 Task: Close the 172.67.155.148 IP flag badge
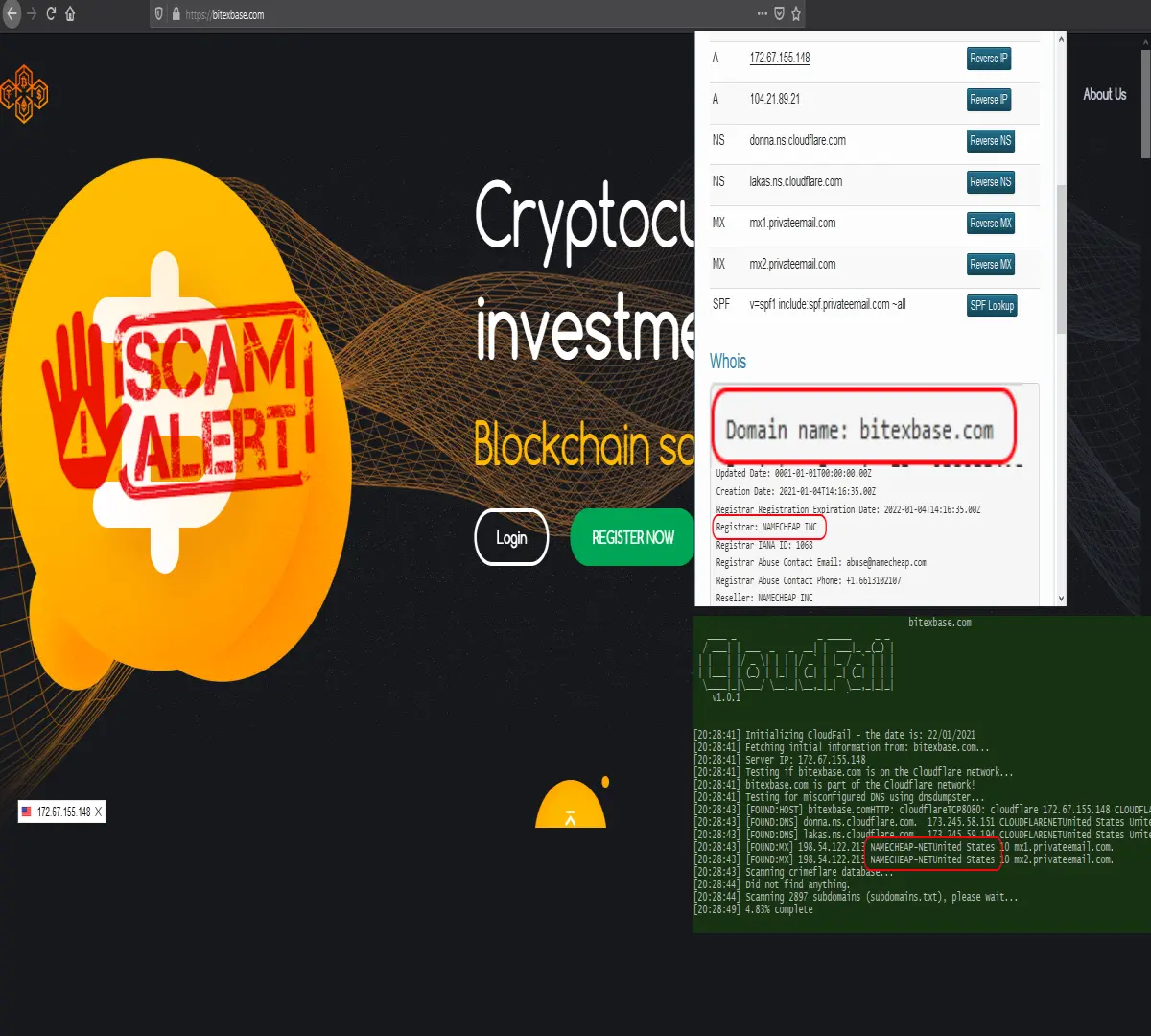(98, 812)
